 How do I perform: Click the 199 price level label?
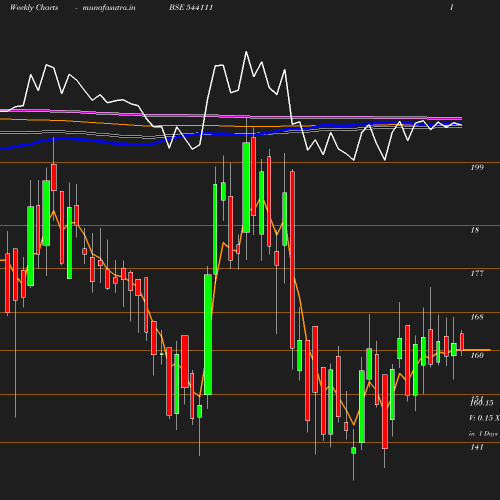(477, 167)
